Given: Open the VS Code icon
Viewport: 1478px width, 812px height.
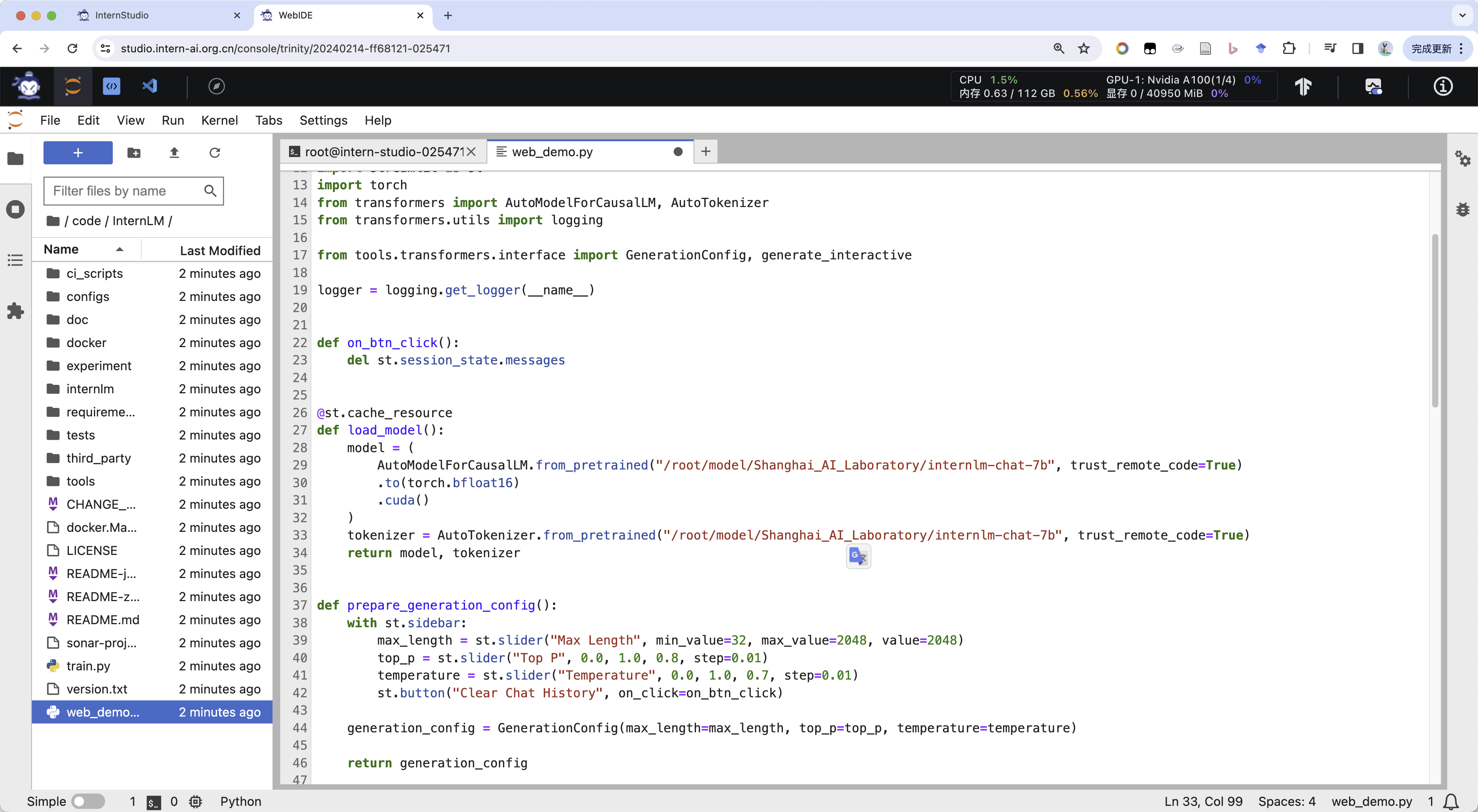Looking at the screenshot, I should [x=150, y=86].
